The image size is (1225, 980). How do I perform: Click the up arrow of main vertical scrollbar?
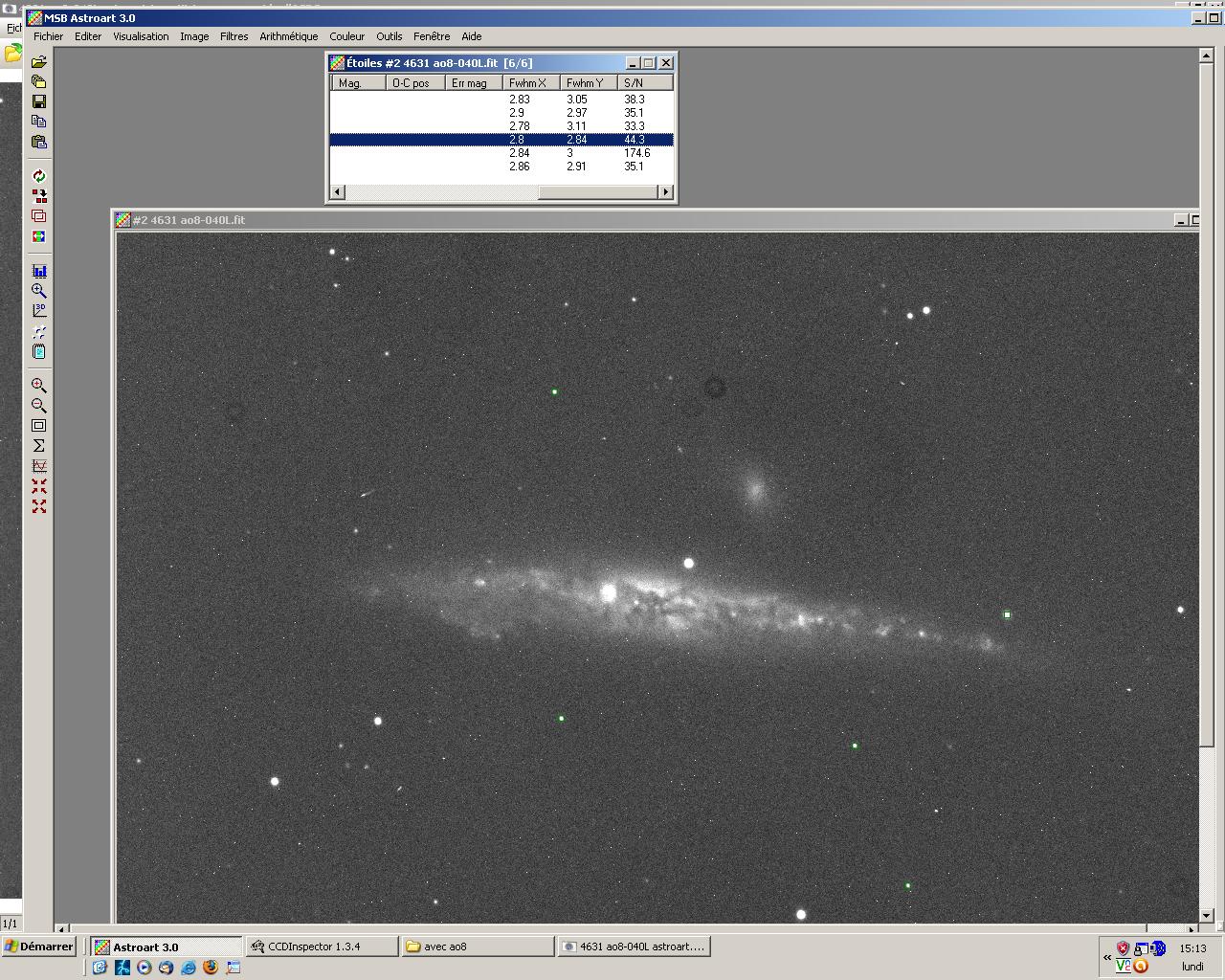point(1207,56)
